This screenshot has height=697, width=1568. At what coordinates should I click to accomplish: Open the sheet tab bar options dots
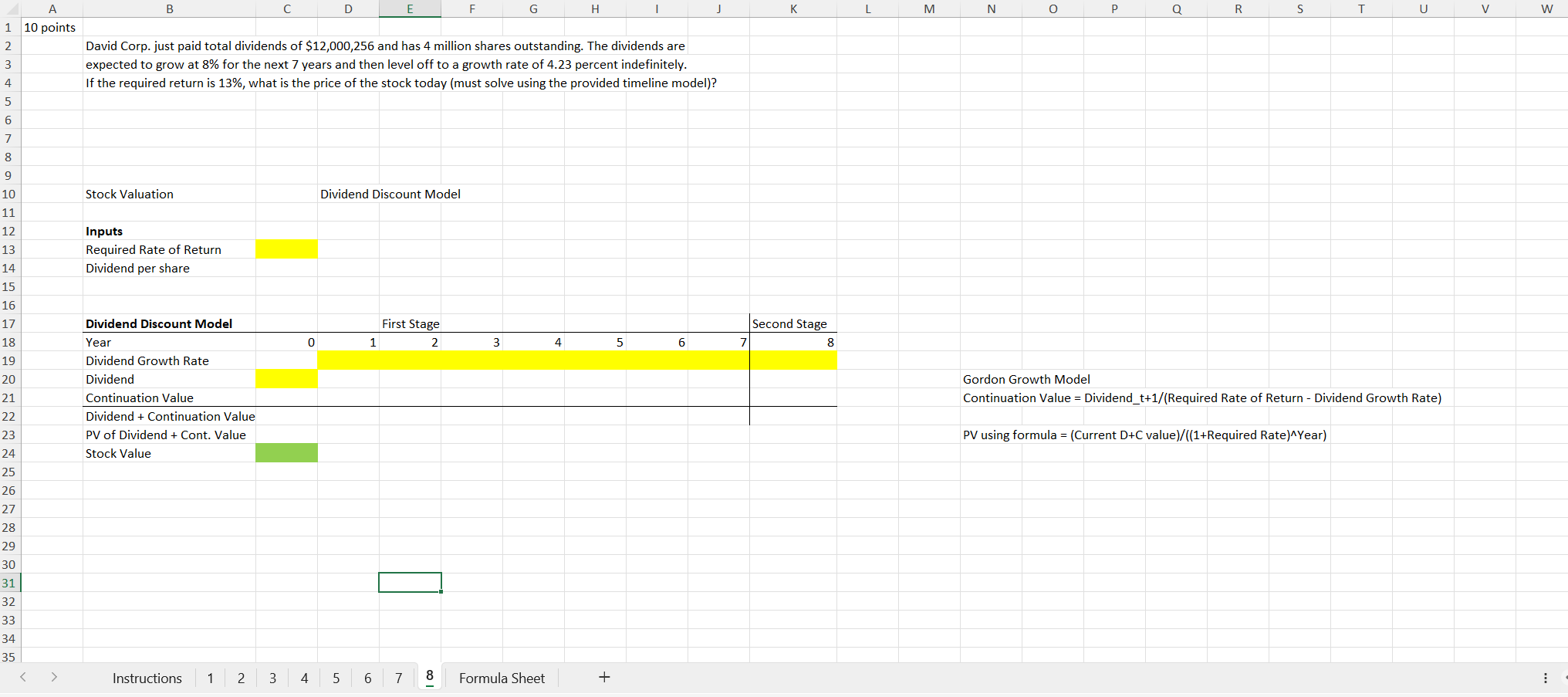point(1545,678)
